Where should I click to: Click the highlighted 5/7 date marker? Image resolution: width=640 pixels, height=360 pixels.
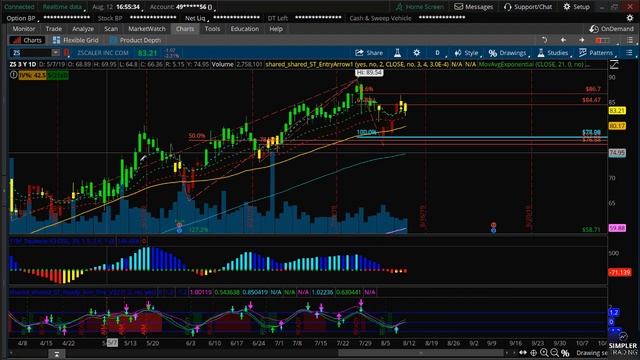tap(112, 343)
